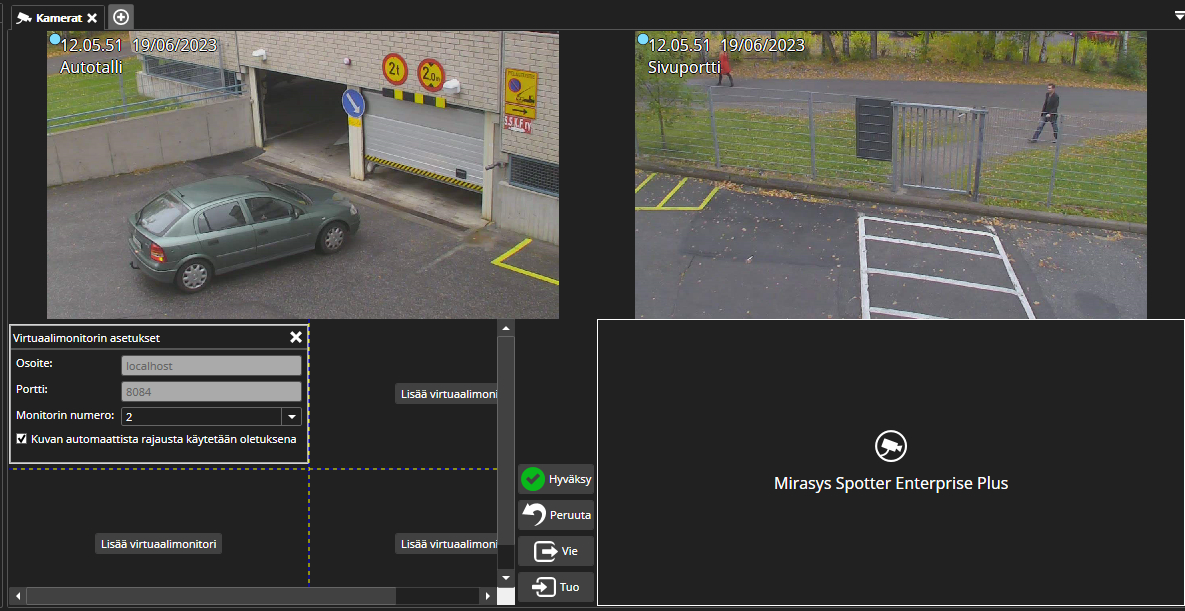Close the Kamerat tab

pos(92,18)
